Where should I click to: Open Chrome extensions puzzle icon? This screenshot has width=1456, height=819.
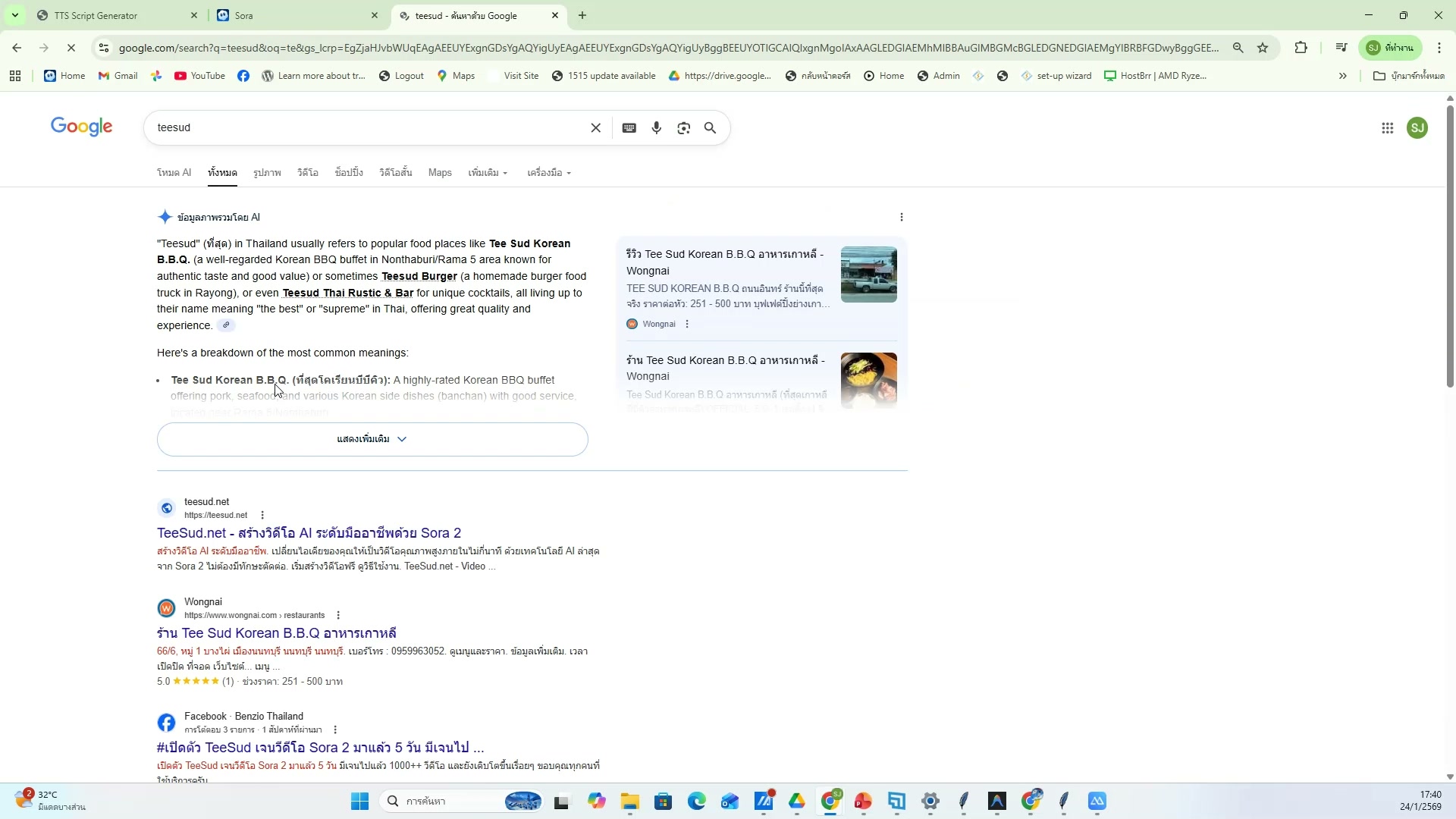point(1301,48)
